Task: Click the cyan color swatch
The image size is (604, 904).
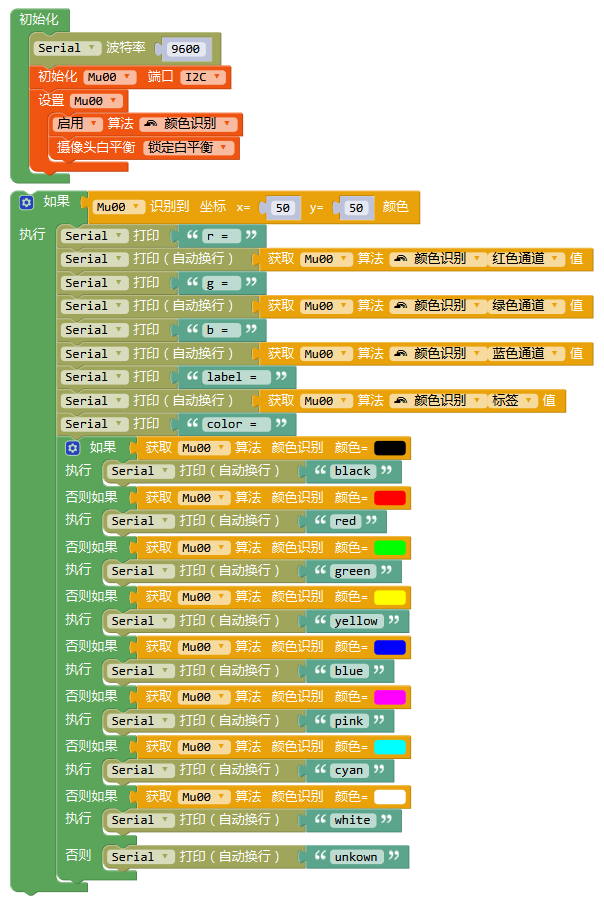Action: click(390, 747)
